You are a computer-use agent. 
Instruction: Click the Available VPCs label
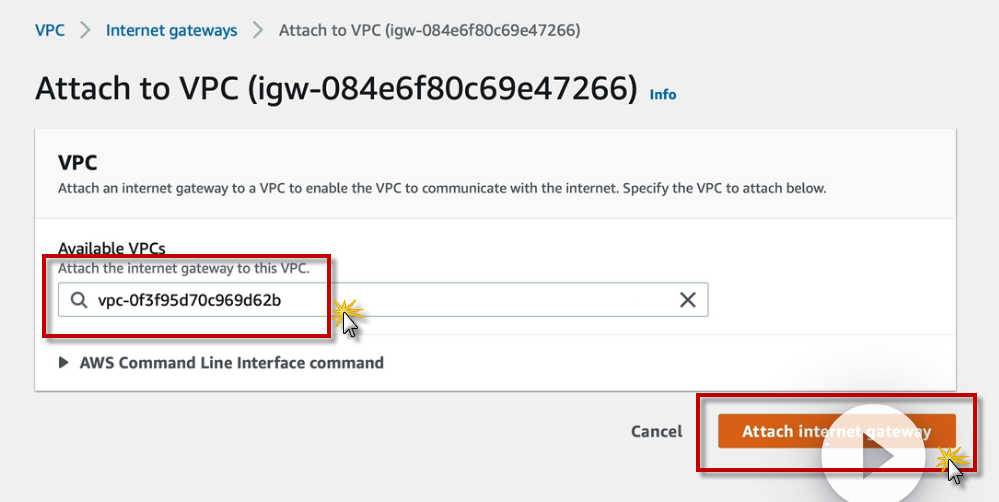point(112,248)
